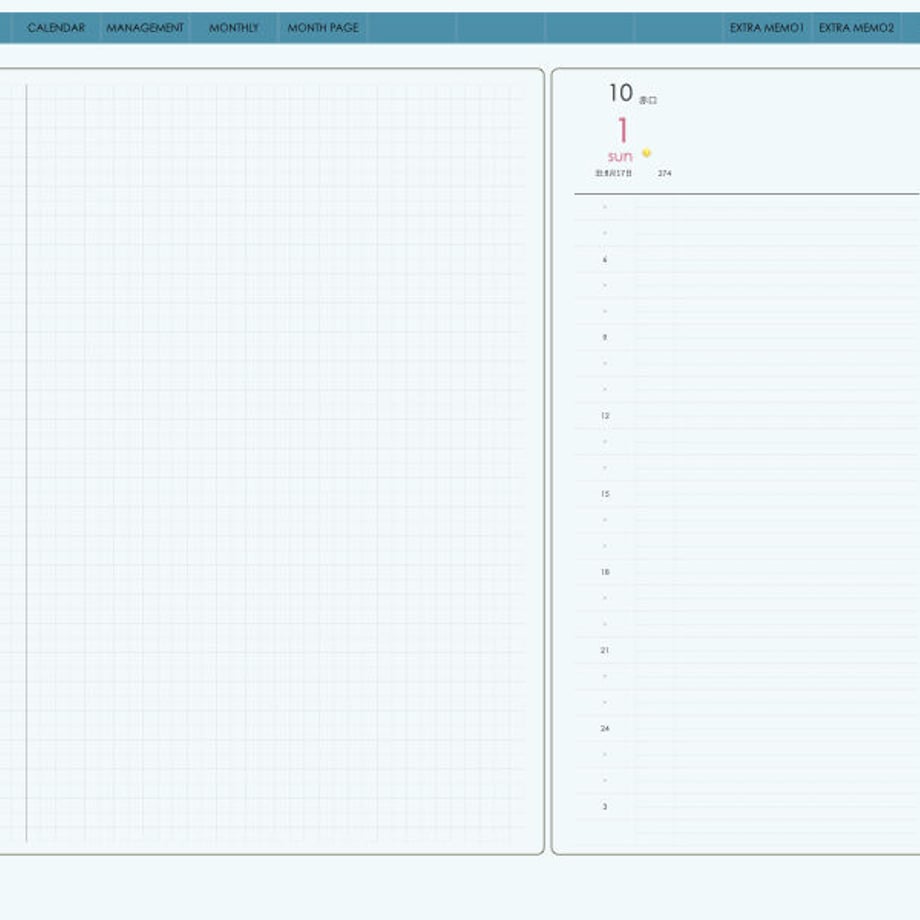Open the CALENDAR tab
920x920 pixels.
click(56, 28)
